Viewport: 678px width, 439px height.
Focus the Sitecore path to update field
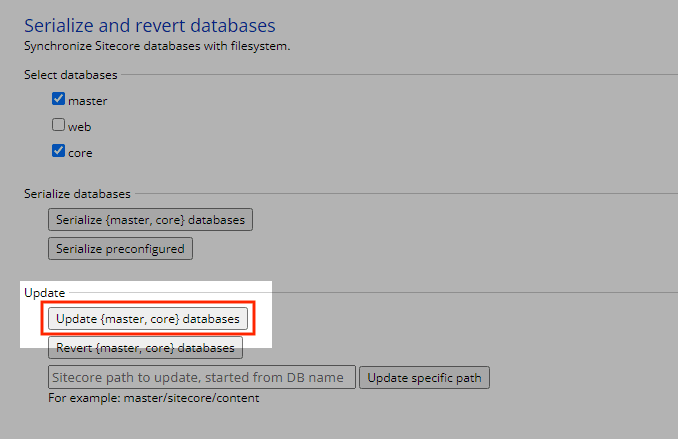202,378
